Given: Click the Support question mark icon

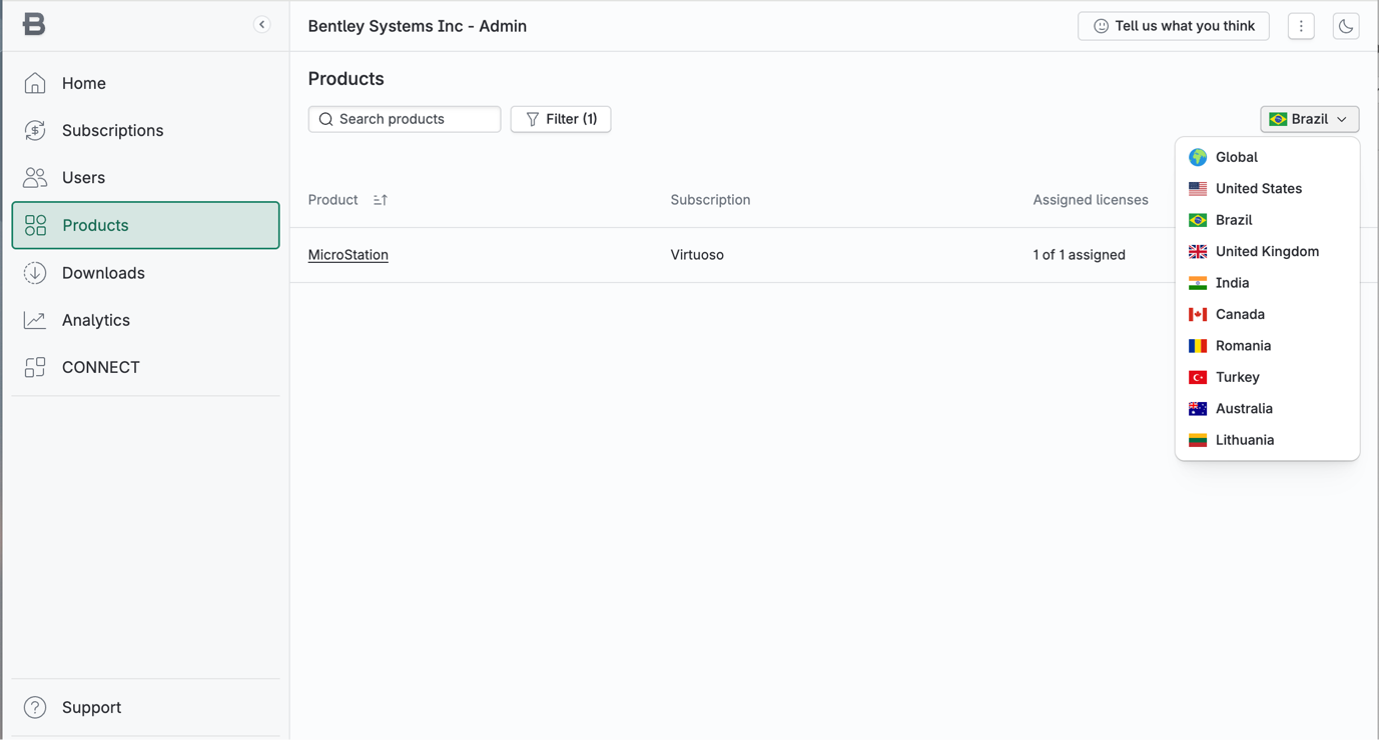Looking at the screenshot, I should [x=35, y=707].
